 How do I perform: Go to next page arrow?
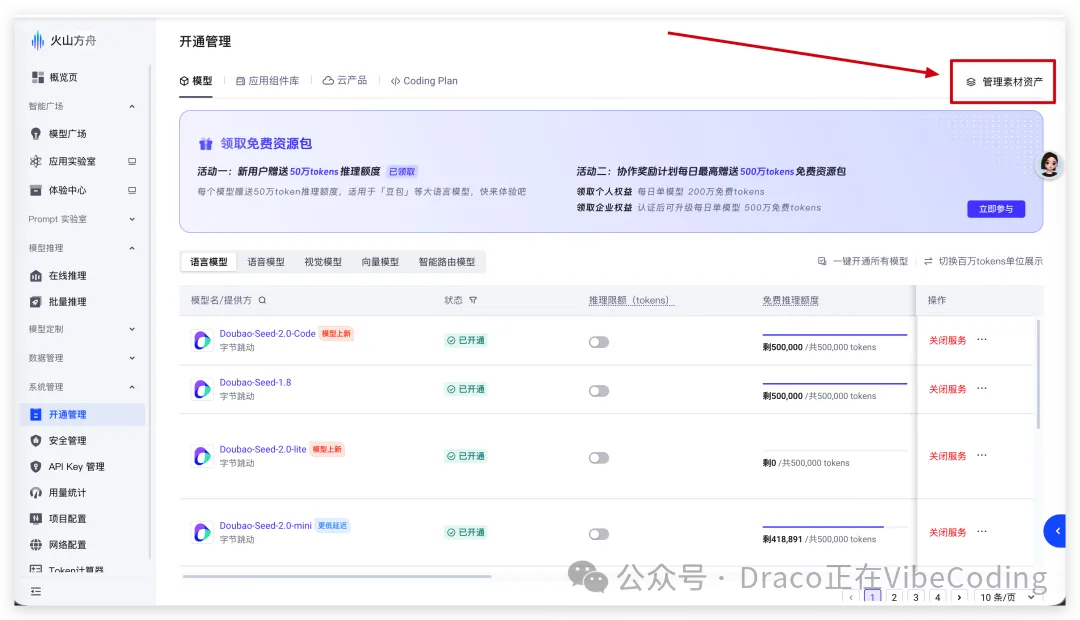(959, 597)
